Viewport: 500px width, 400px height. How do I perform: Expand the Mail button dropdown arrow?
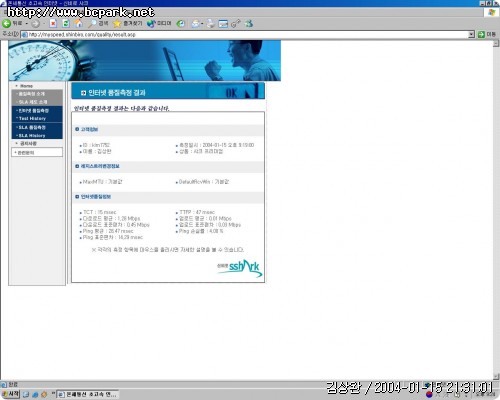pos(202,24)
